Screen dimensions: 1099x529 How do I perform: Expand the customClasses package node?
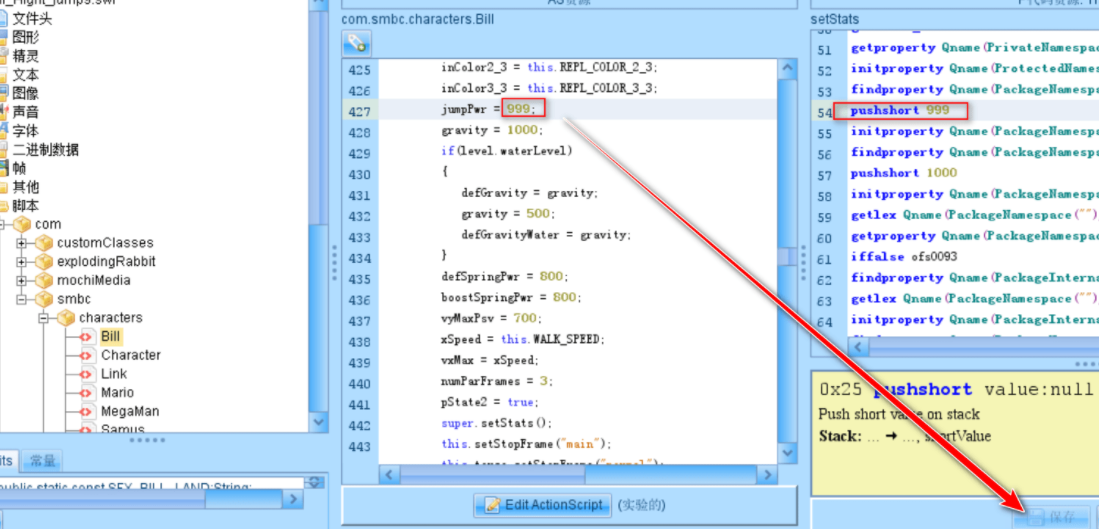click(22, 243)
